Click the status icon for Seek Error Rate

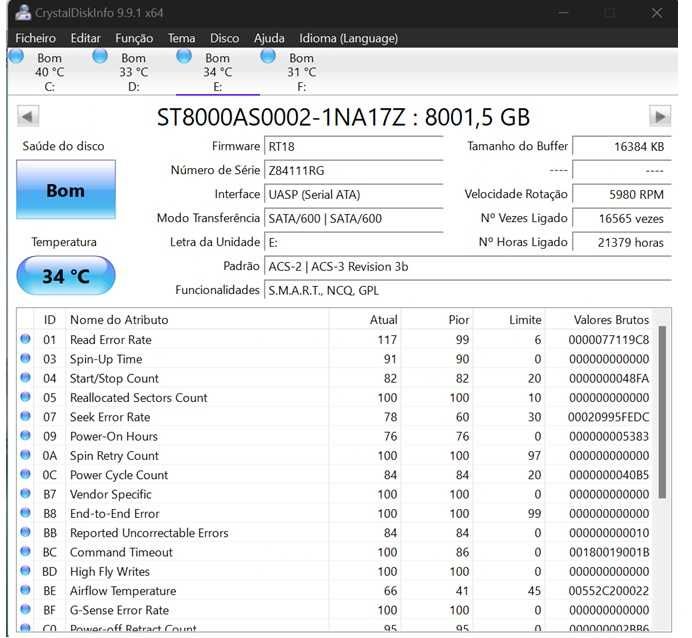(x=25, y=416)
